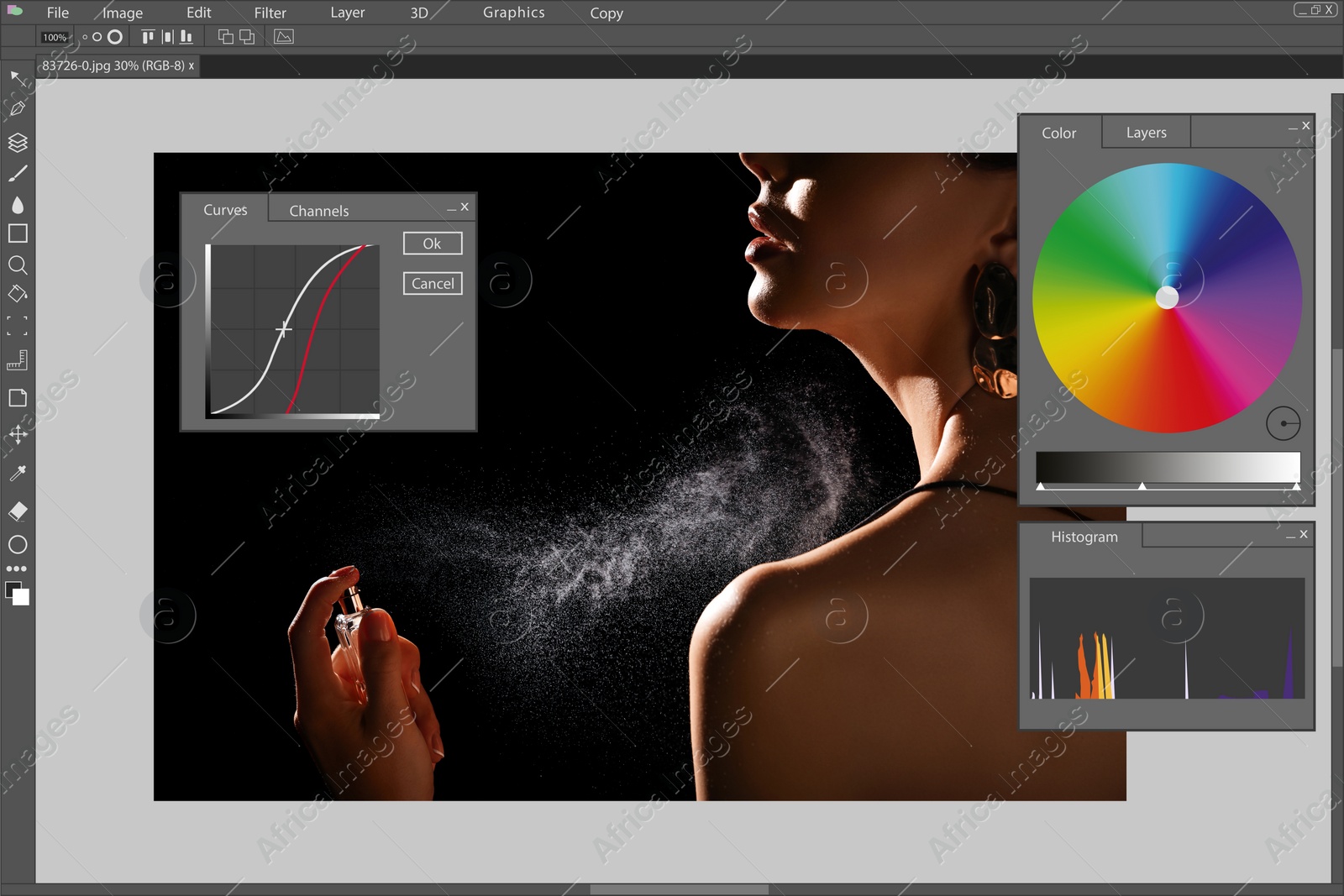
Task: Close the Color panel
Action: pos(1305,125)
